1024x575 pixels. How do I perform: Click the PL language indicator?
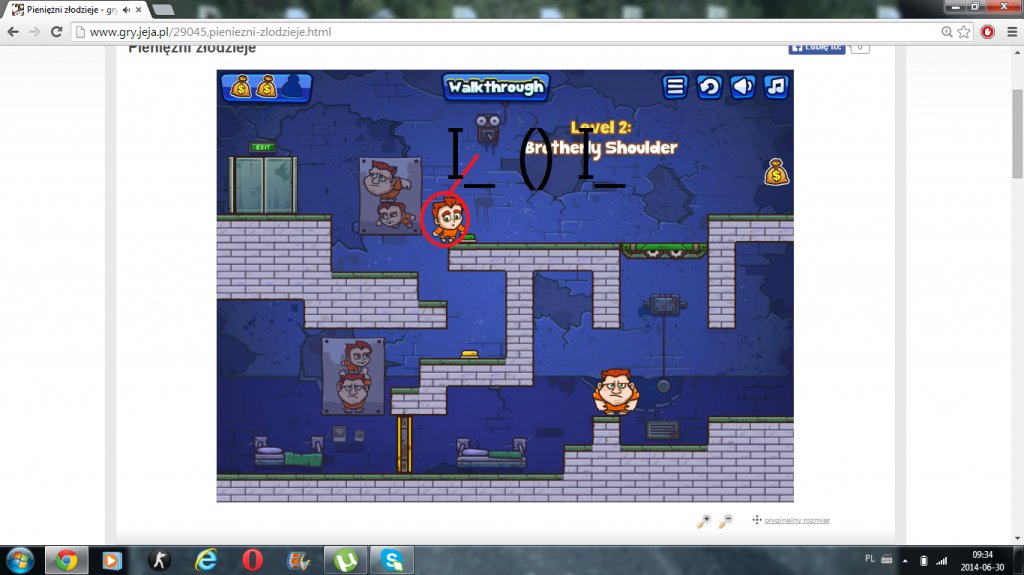pyautogui.click(x=870, y=559)
